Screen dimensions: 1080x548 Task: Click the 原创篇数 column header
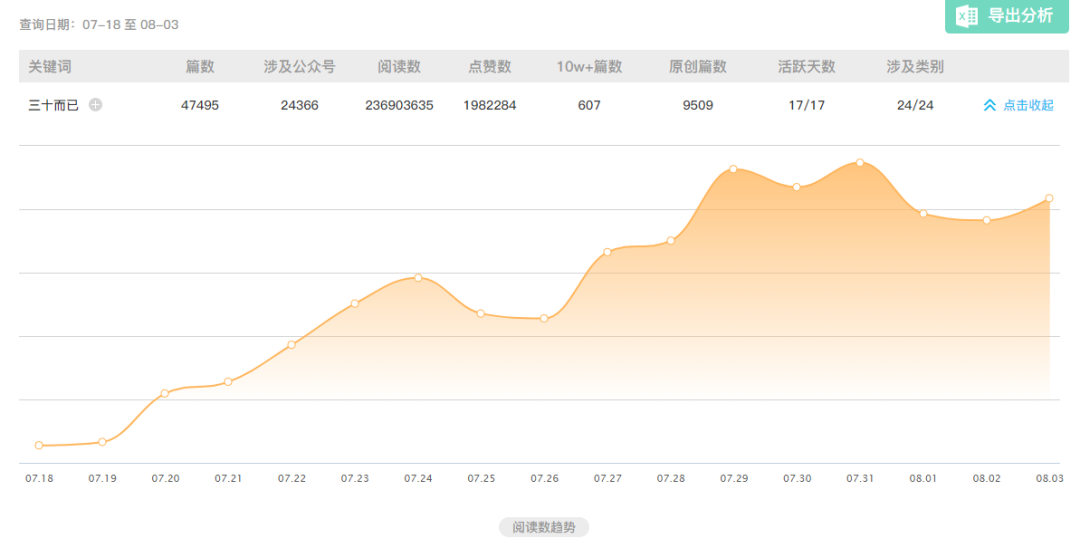click(x=698, y=67)
